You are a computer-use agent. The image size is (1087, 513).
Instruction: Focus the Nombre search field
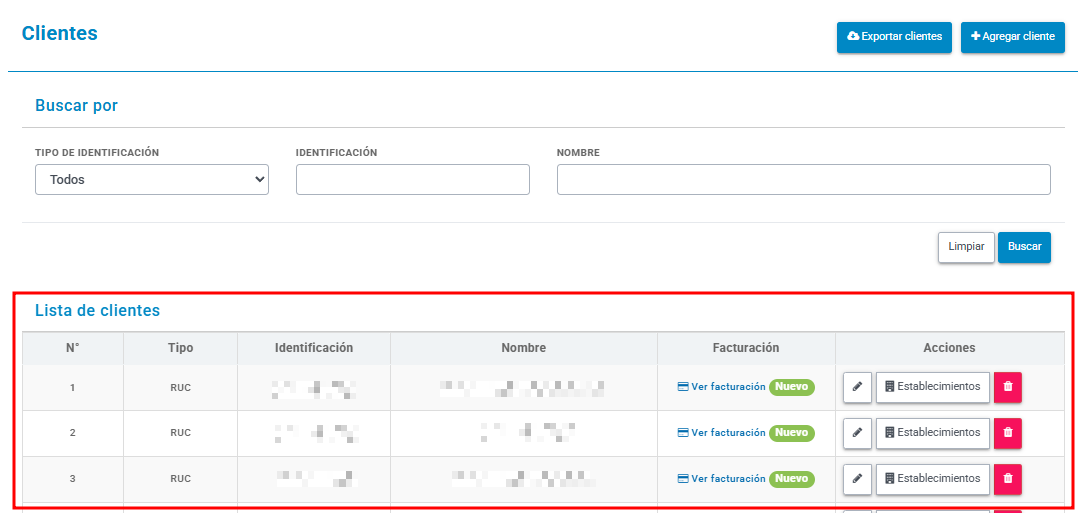803,180
